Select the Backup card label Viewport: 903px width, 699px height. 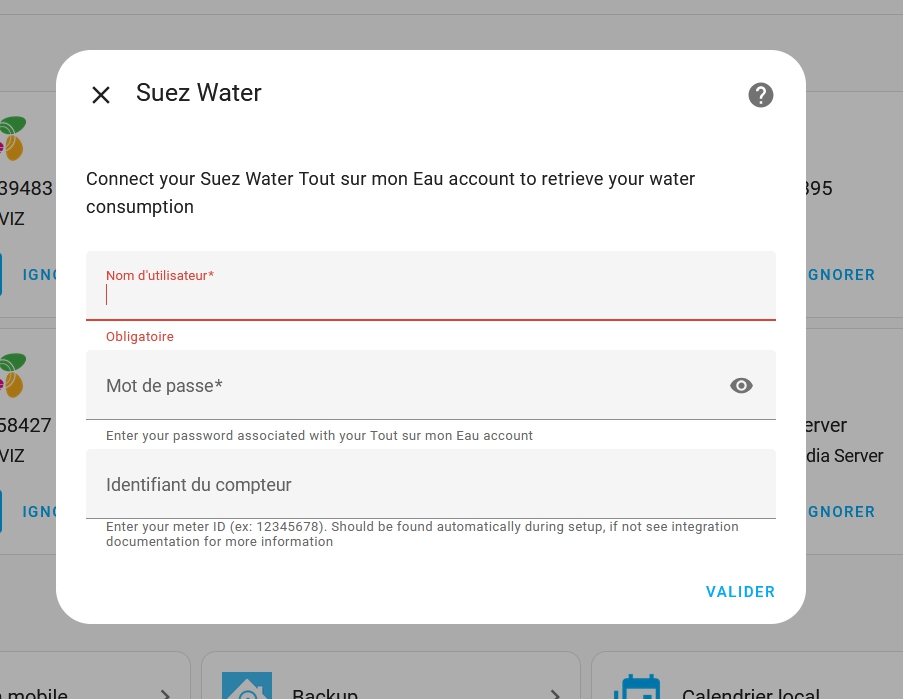pyautogui.click(x=325, y=693)
